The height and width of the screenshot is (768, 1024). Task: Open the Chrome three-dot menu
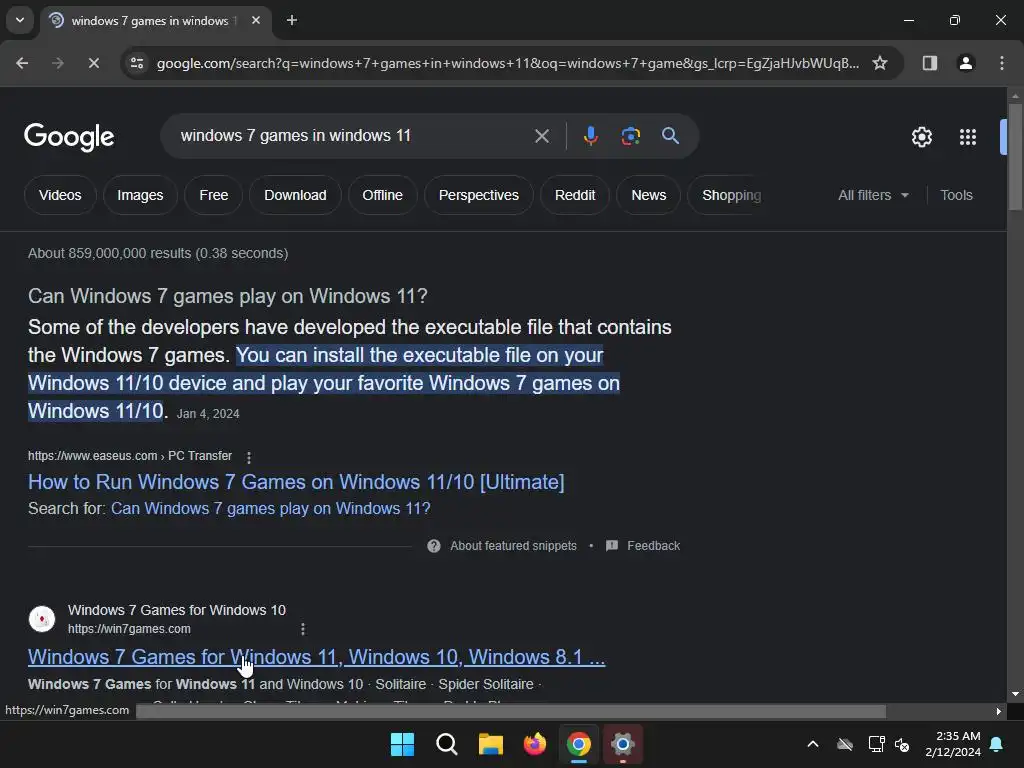click(x=1001, y=63)
